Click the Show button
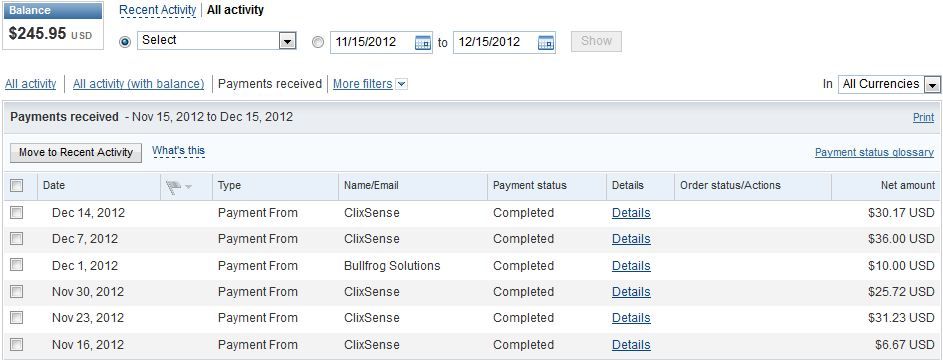This screenshot has height=360, width=943. 596,41
